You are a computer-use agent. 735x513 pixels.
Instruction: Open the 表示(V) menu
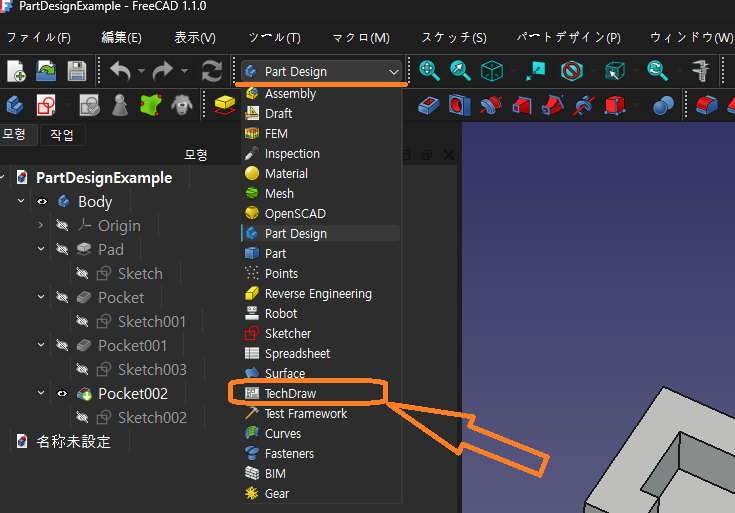point(195,38)
